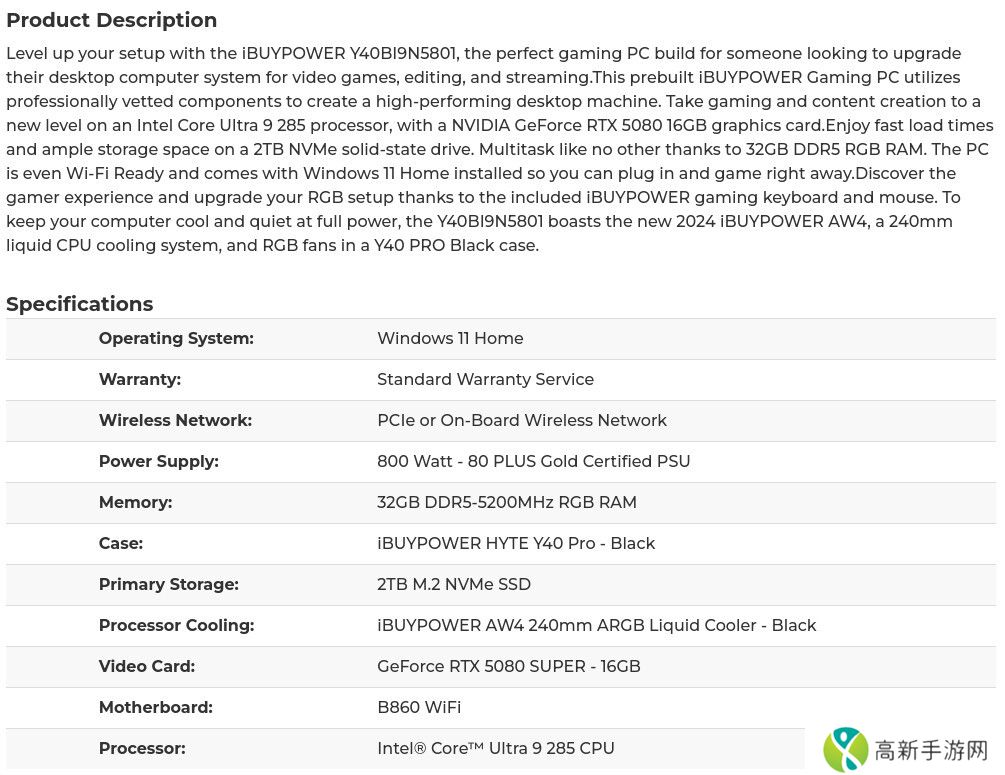
Task: Click the iBUYPOWER HYTE Y40 Pro value
Action: point(516,544)
